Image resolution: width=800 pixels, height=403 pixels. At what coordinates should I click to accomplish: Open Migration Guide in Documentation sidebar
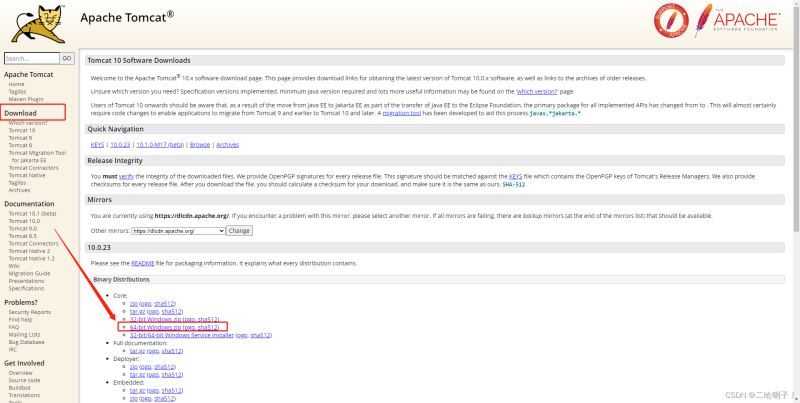click(30, 273)
